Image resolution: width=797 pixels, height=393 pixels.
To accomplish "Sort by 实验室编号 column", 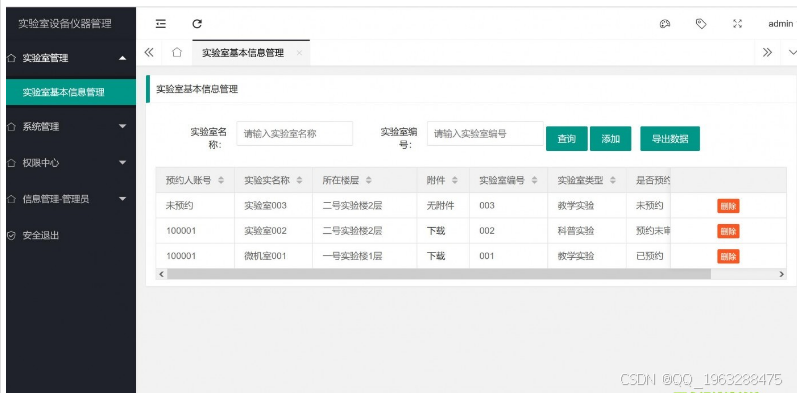I will click(534, 180).
